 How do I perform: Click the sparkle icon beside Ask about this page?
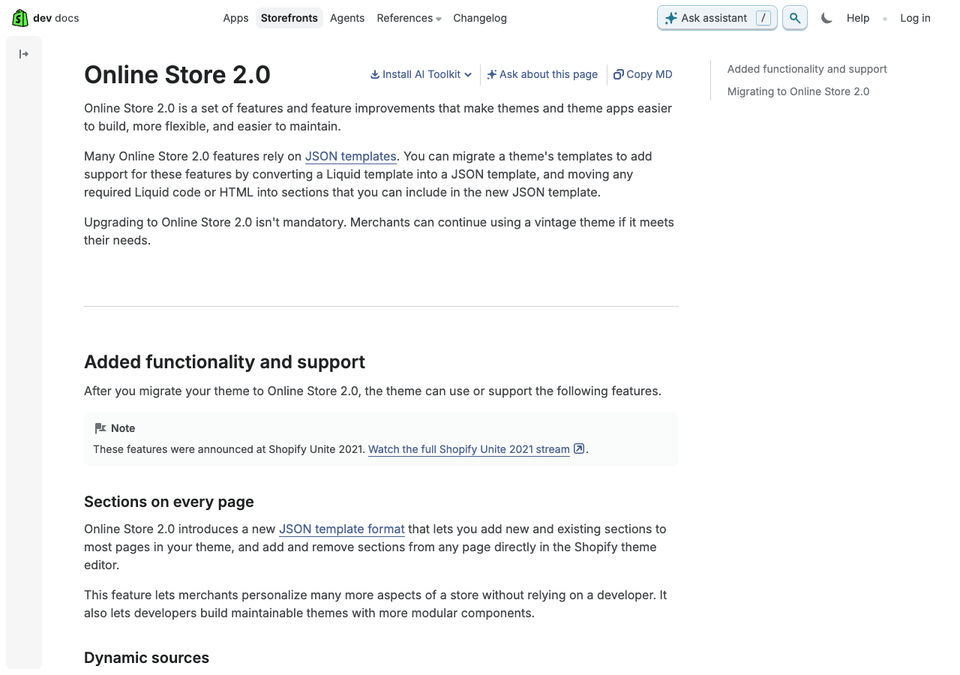tap(492, 74)
